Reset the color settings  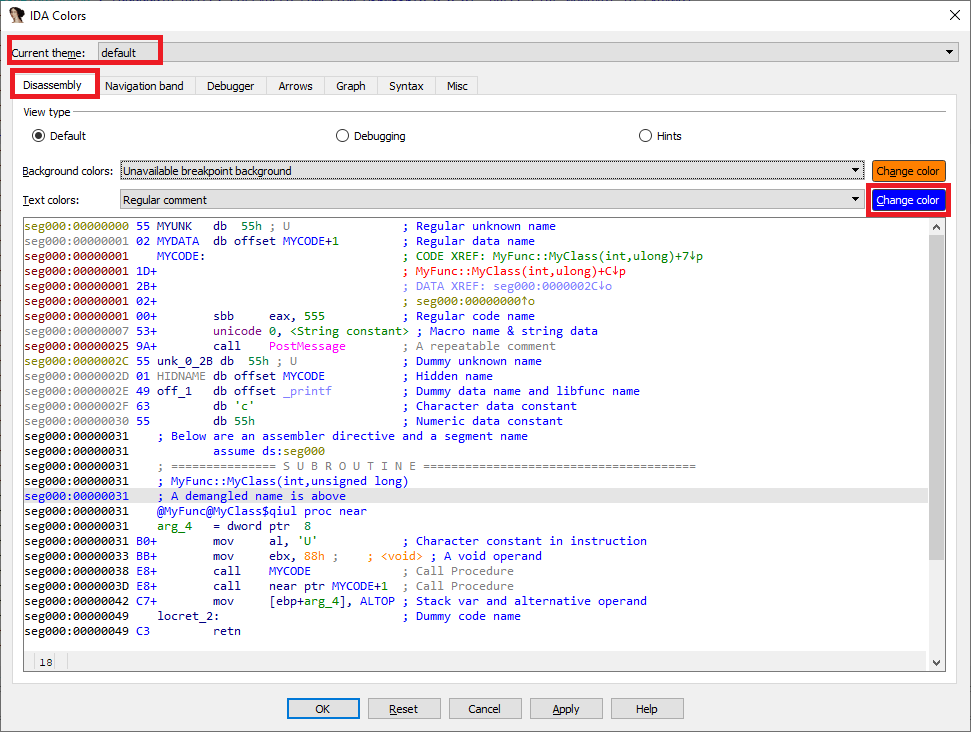coord(404,708)
